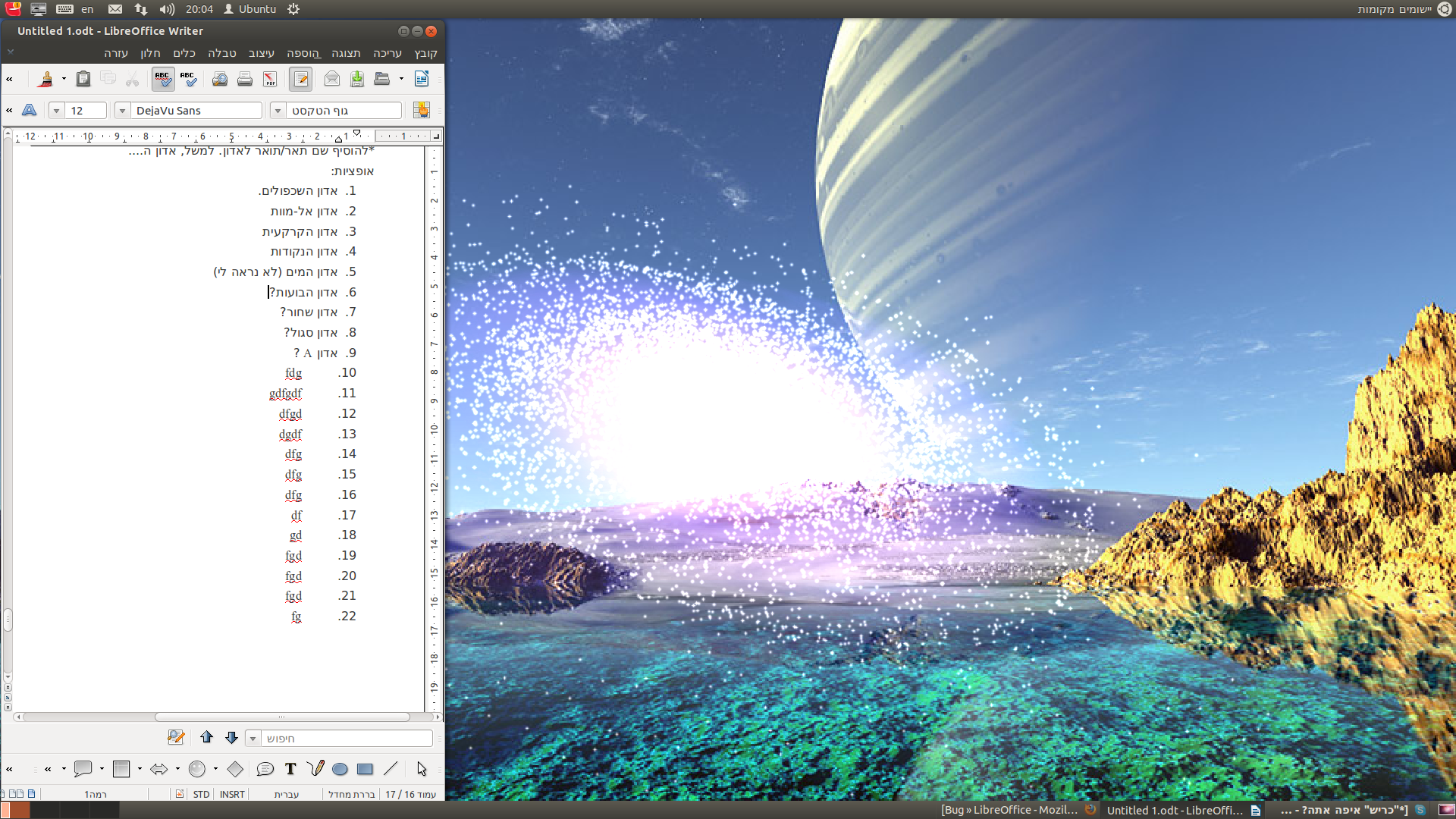The width and height of the screenshot is (1456, 819).
Task: Click in the חיפוש search field
Action: pos(346,738)
